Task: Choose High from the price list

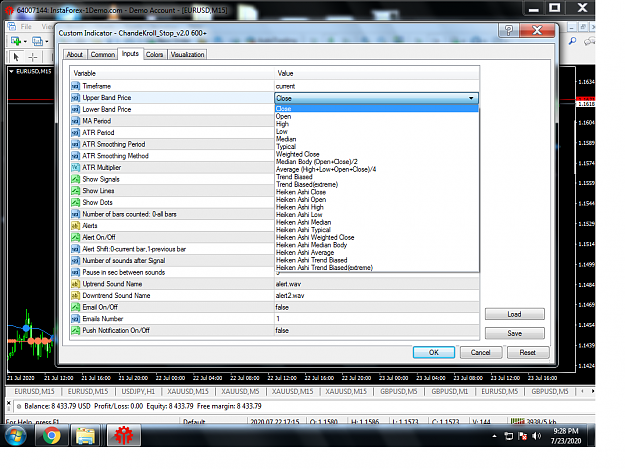Action: 377,124
